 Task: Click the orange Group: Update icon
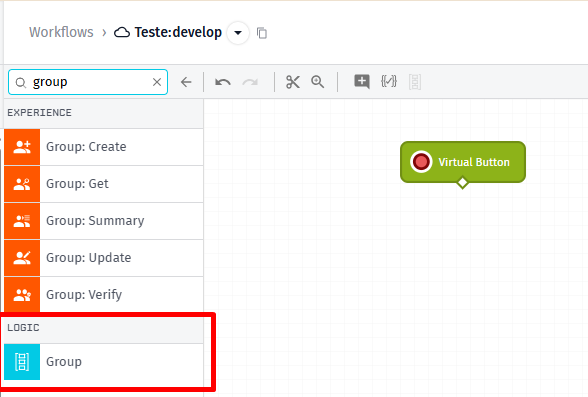22,258
